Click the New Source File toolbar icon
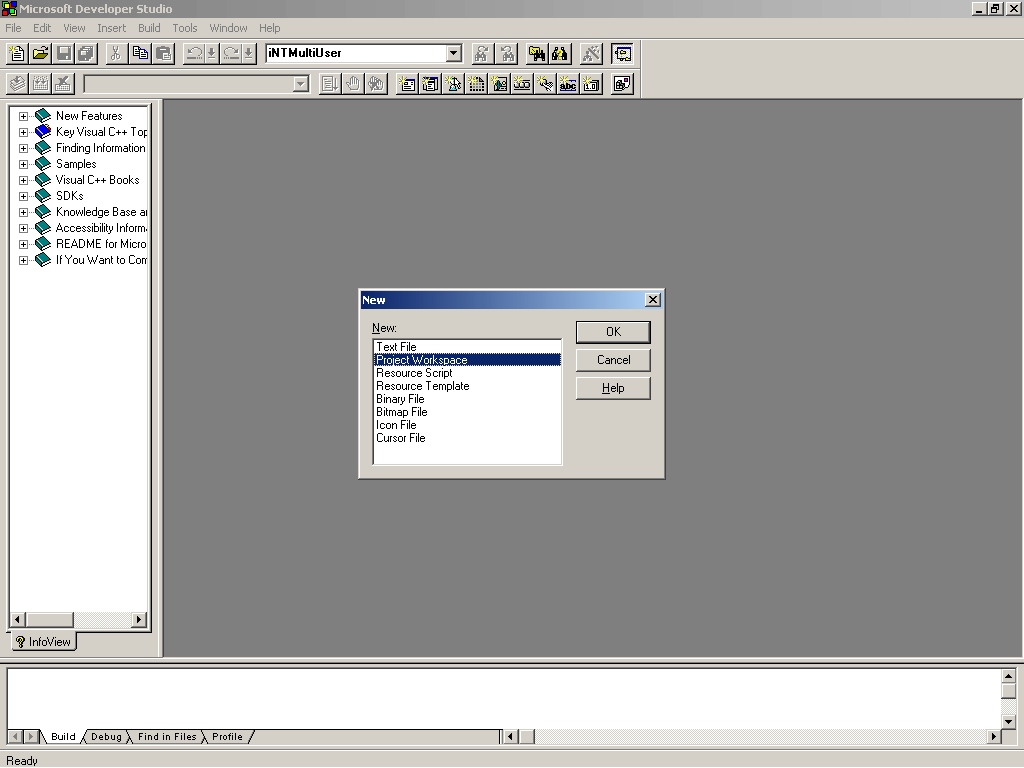Image resolution: width=1024 pixels, height=768 pixels. 17,54
